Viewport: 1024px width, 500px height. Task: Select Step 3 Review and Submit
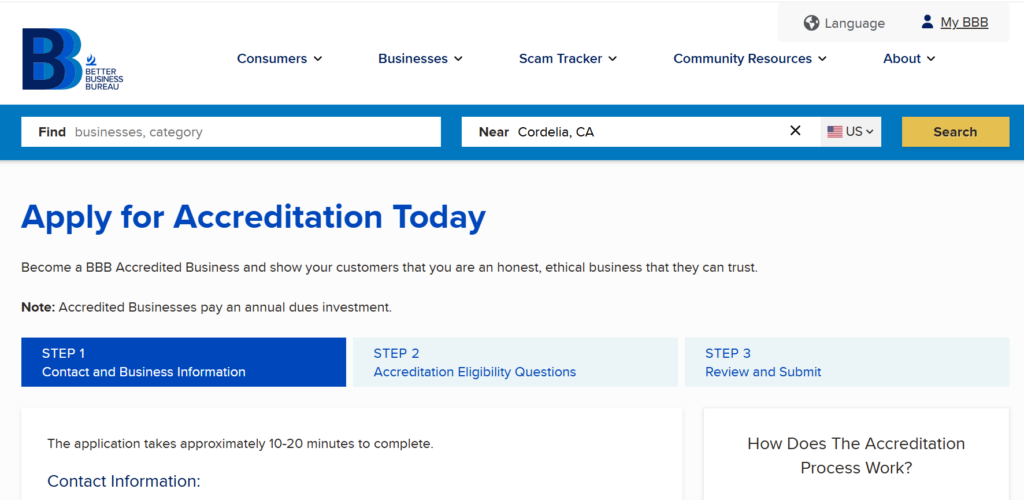coord(847,362)
